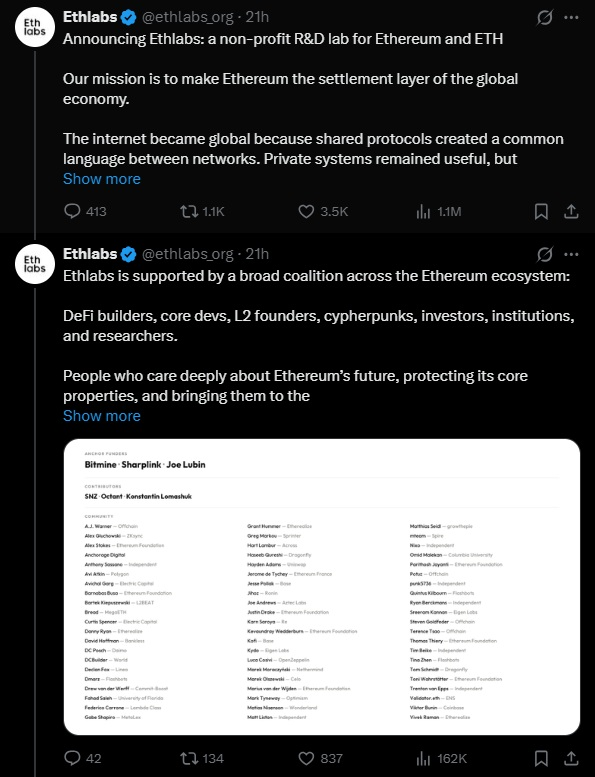This screenshot has width=595, height=777.
Task: Expand first tweet with Show more
Action: pyautogui.click(x=102, y=179)
